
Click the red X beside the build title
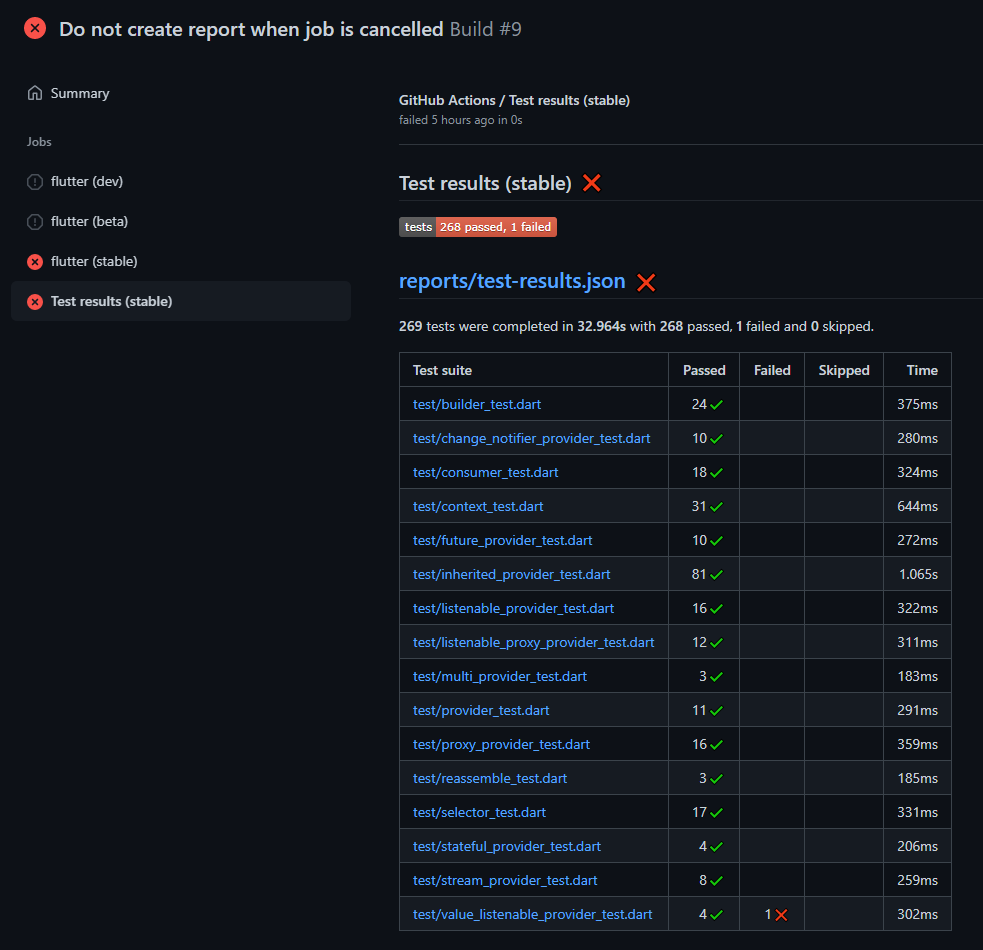pyautogui.click(x=35, y=28)
